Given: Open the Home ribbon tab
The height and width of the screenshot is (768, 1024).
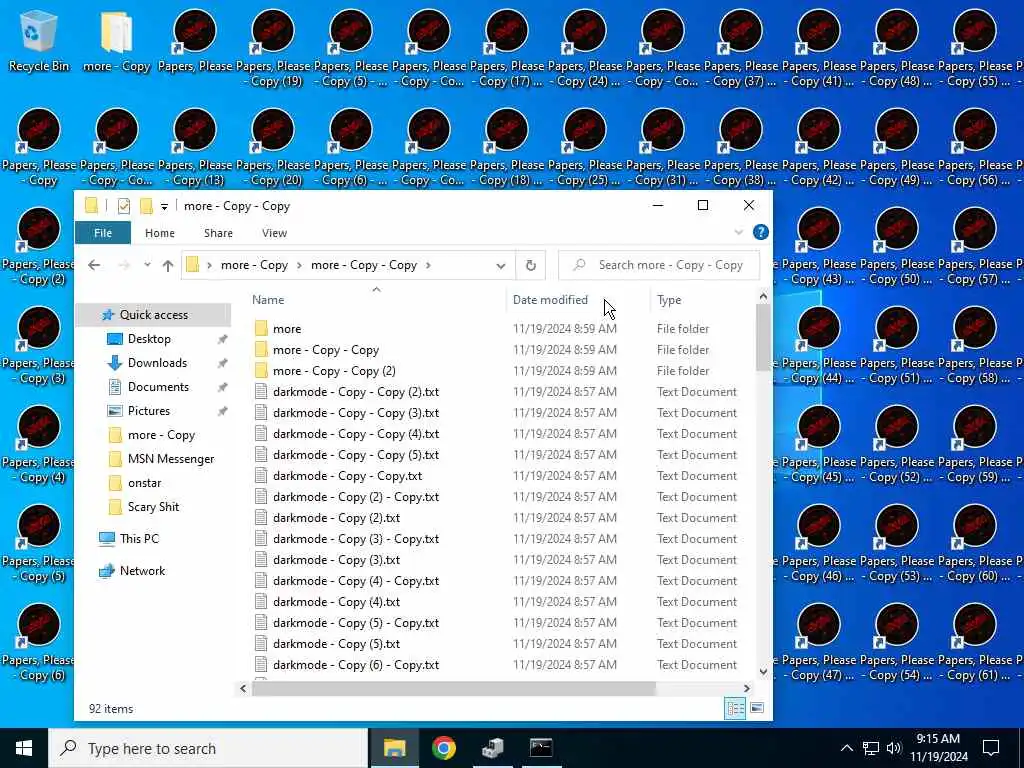Looking at the screenshot, I should [159, 233].
